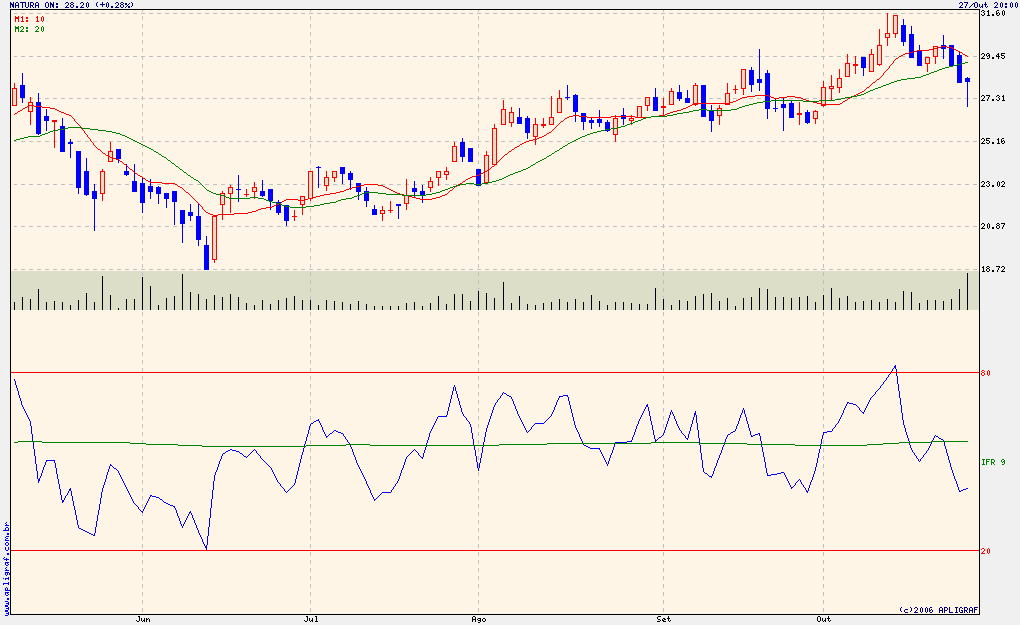The image size is (1020, 625).
Task: Click the NATURA ON: 28.20 title text
Action: click(x=72, y=5)
